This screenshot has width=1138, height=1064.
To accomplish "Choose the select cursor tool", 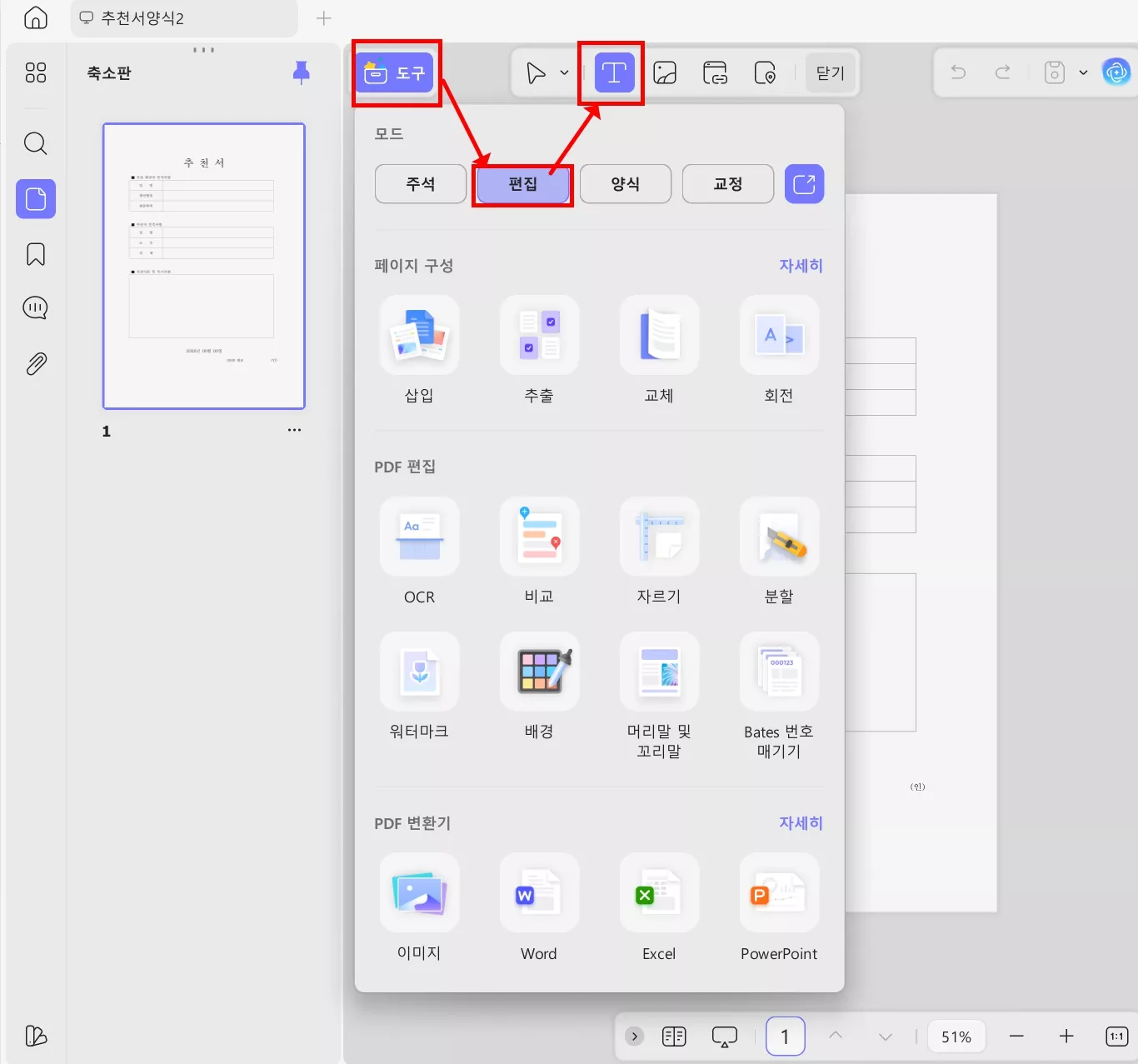I will tap(536, 73).
